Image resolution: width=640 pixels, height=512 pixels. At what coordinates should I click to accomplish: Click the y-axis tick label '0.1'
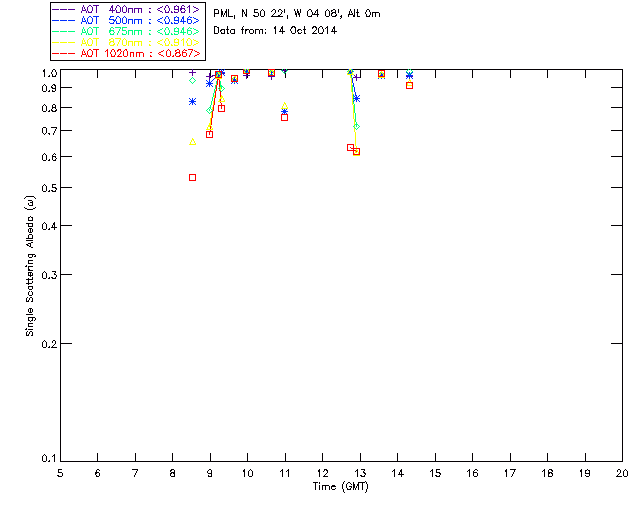click(49, 459)
